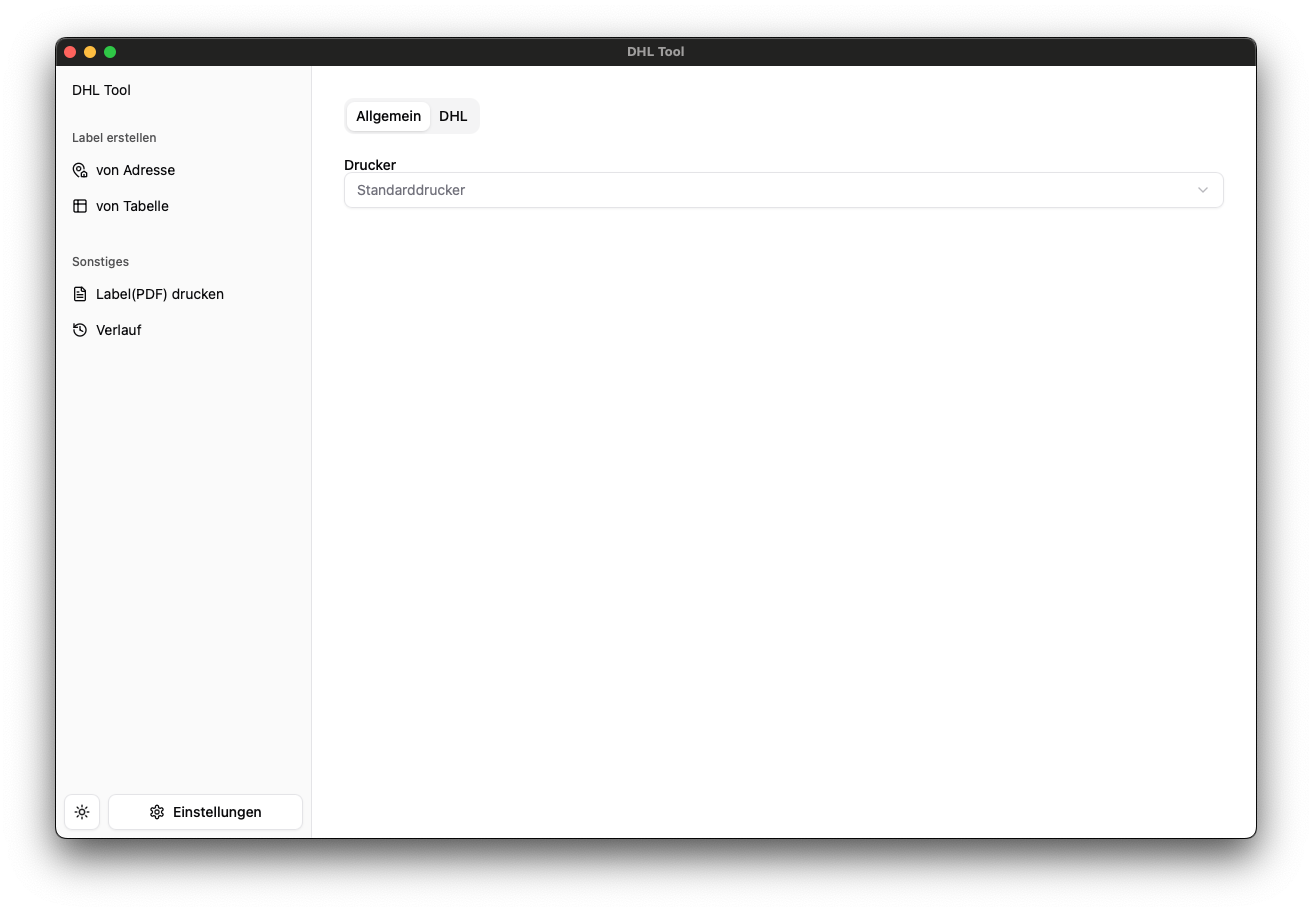Click the map pin icon beside von Adresse
1312x912 pixels.
[x=80, y=170]
